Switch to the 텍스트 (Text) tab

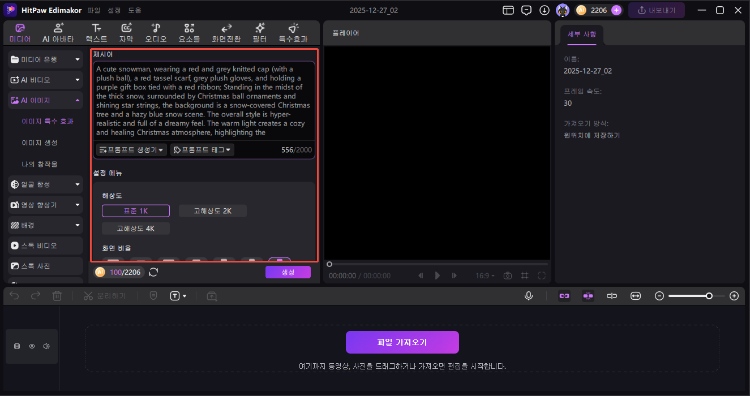tap(96, 33)
